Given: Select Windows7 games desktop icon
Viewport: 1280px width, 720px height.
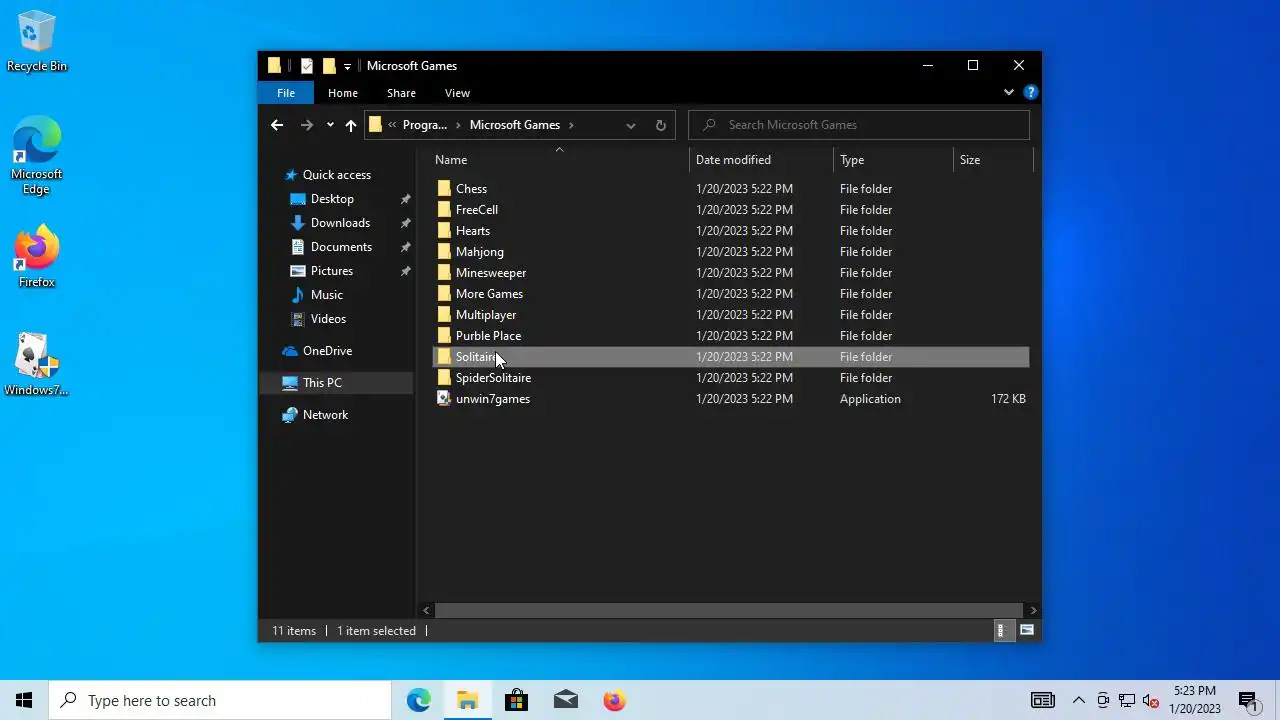Looking at the screenshot, I should (37, 365).
